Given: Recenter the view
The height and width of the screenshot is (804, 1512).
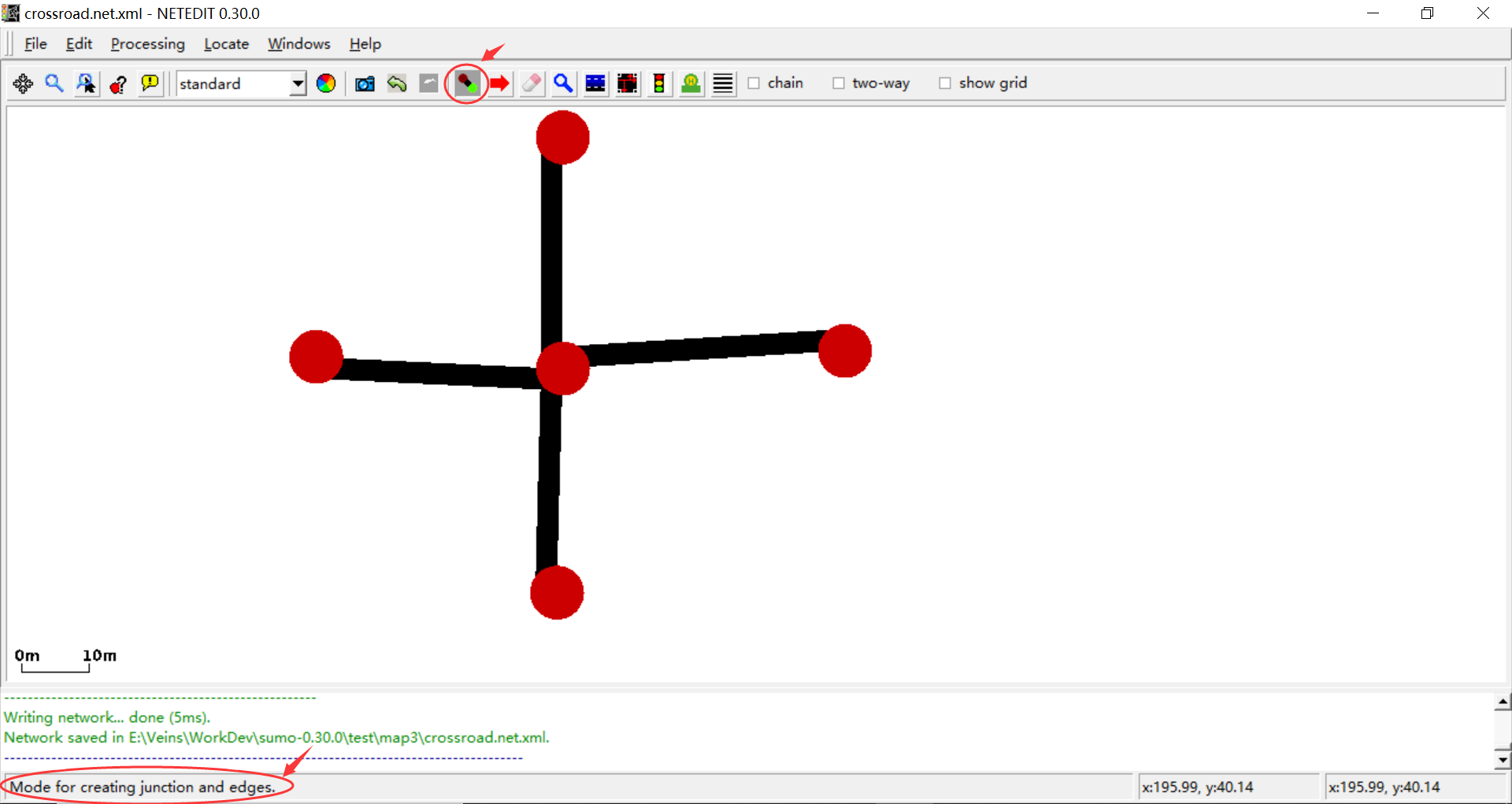Looking at the screenshot, I should click(23, 83).
